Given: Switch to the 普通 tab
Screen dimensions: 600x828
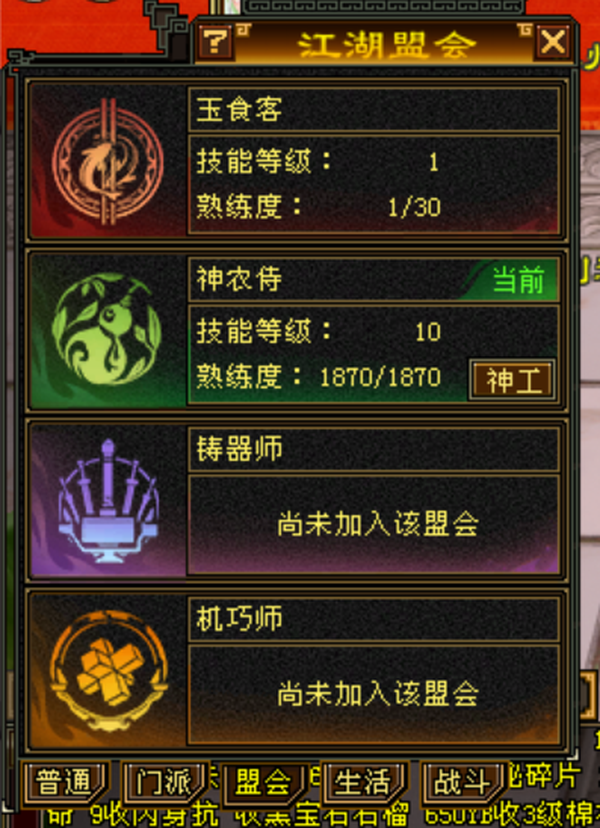Looking at the screenshot, I should tap(64, 783).
